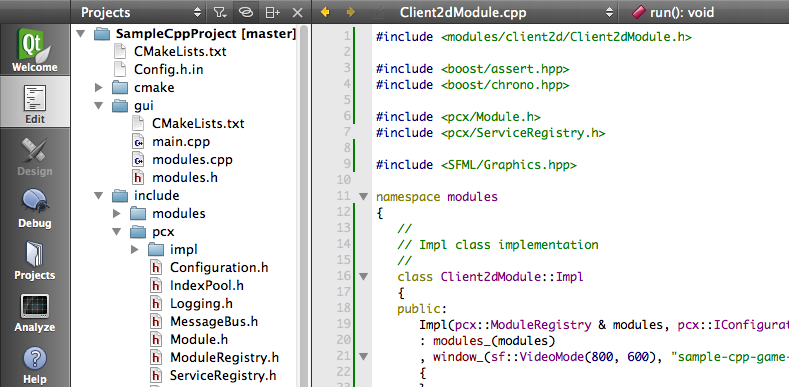Select Module.h header file
This screenshot has height=387, width=789.
pos(199,339)
